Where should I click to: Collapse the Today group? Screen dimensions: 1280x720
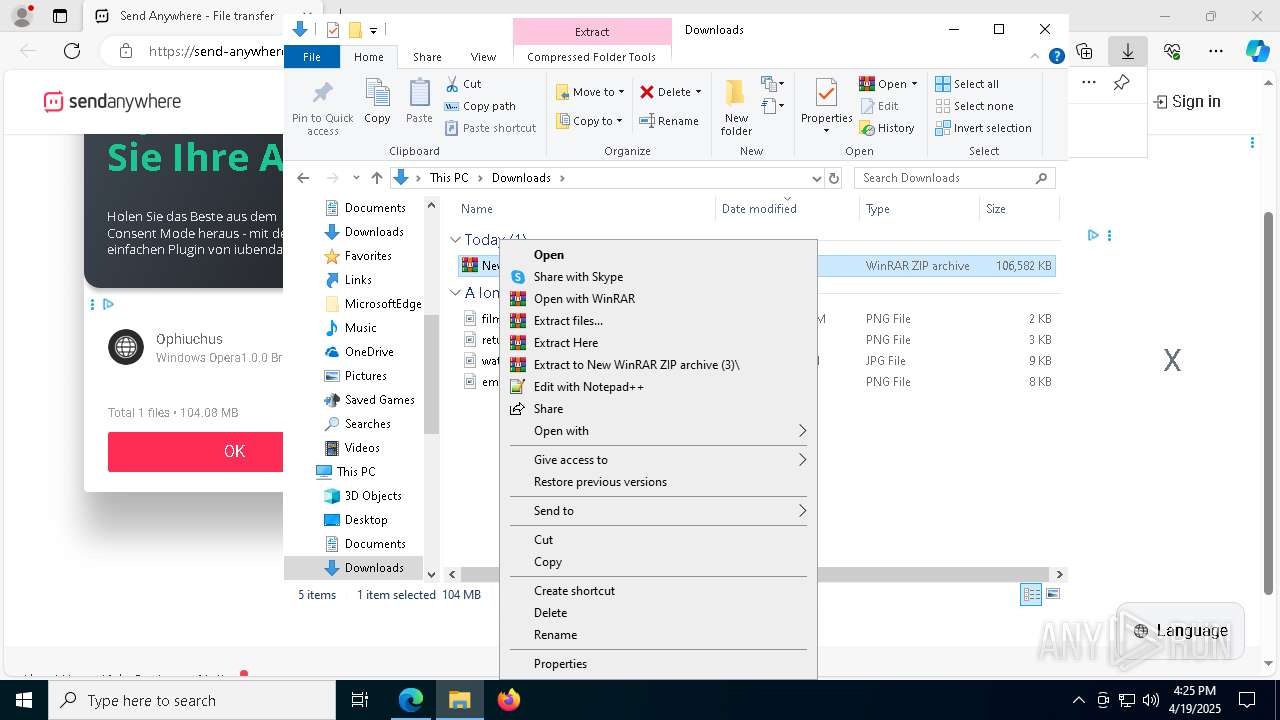coord(455,240)
